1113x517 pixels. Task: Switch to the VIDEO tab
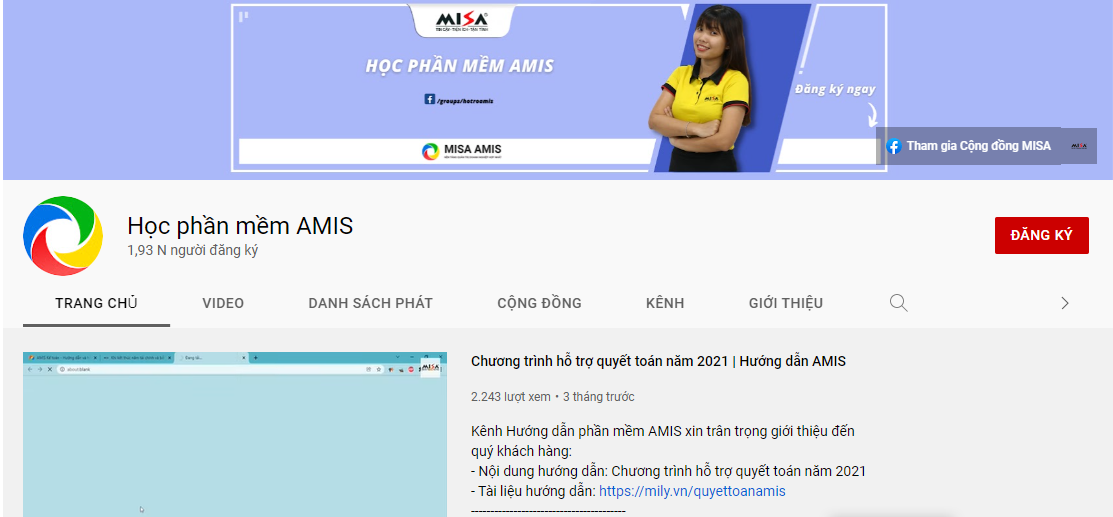[x=223, y=303]
